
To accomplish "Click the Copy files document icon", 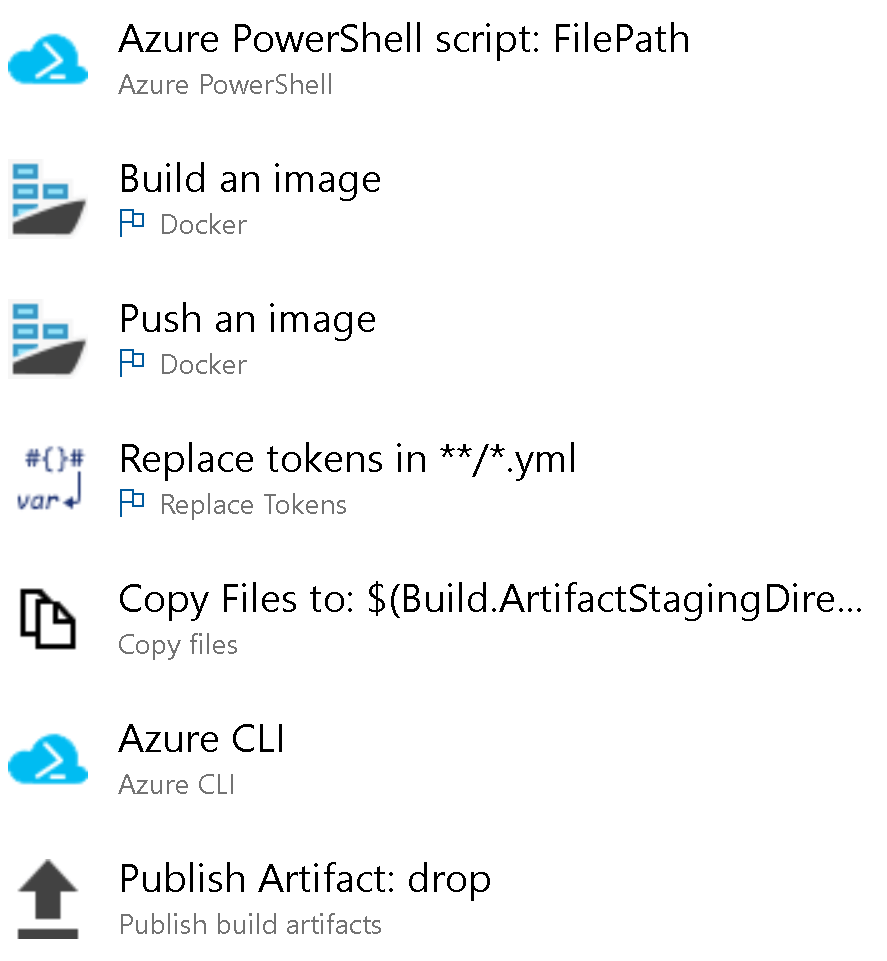I will point(47,620).
